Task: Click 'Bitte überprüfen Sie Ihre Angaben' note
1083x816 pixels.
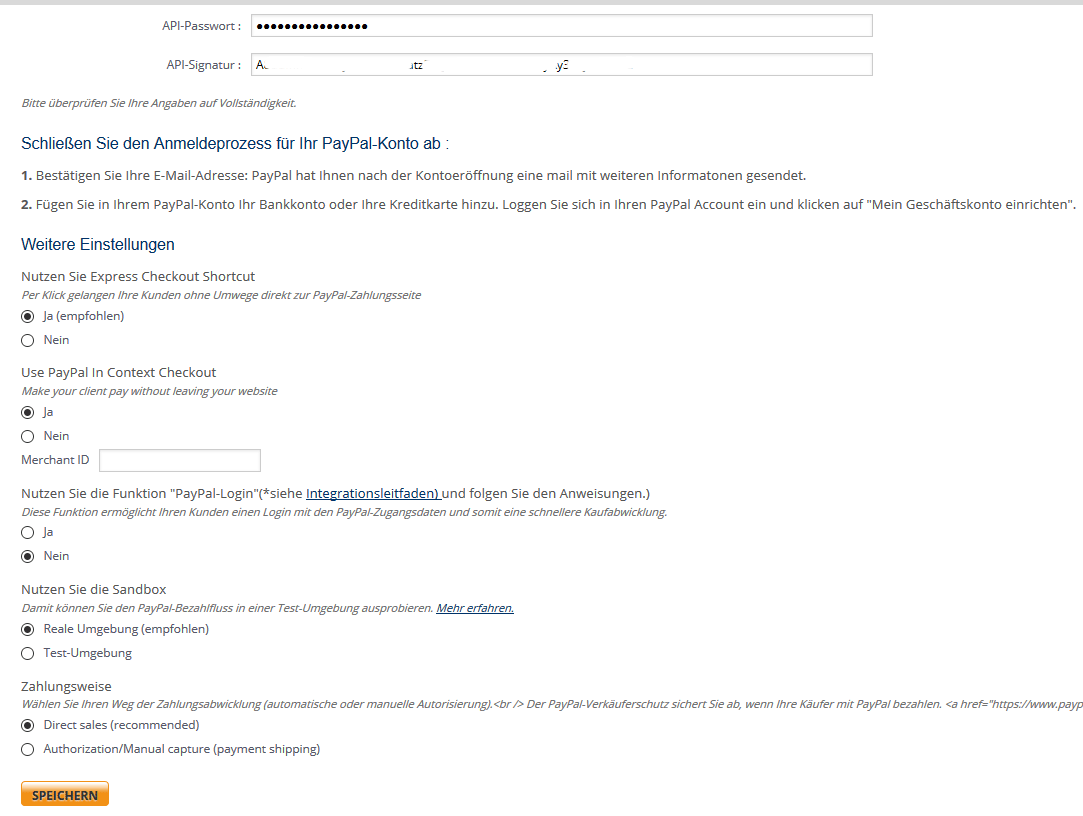Action: click(x=159, y=103)
